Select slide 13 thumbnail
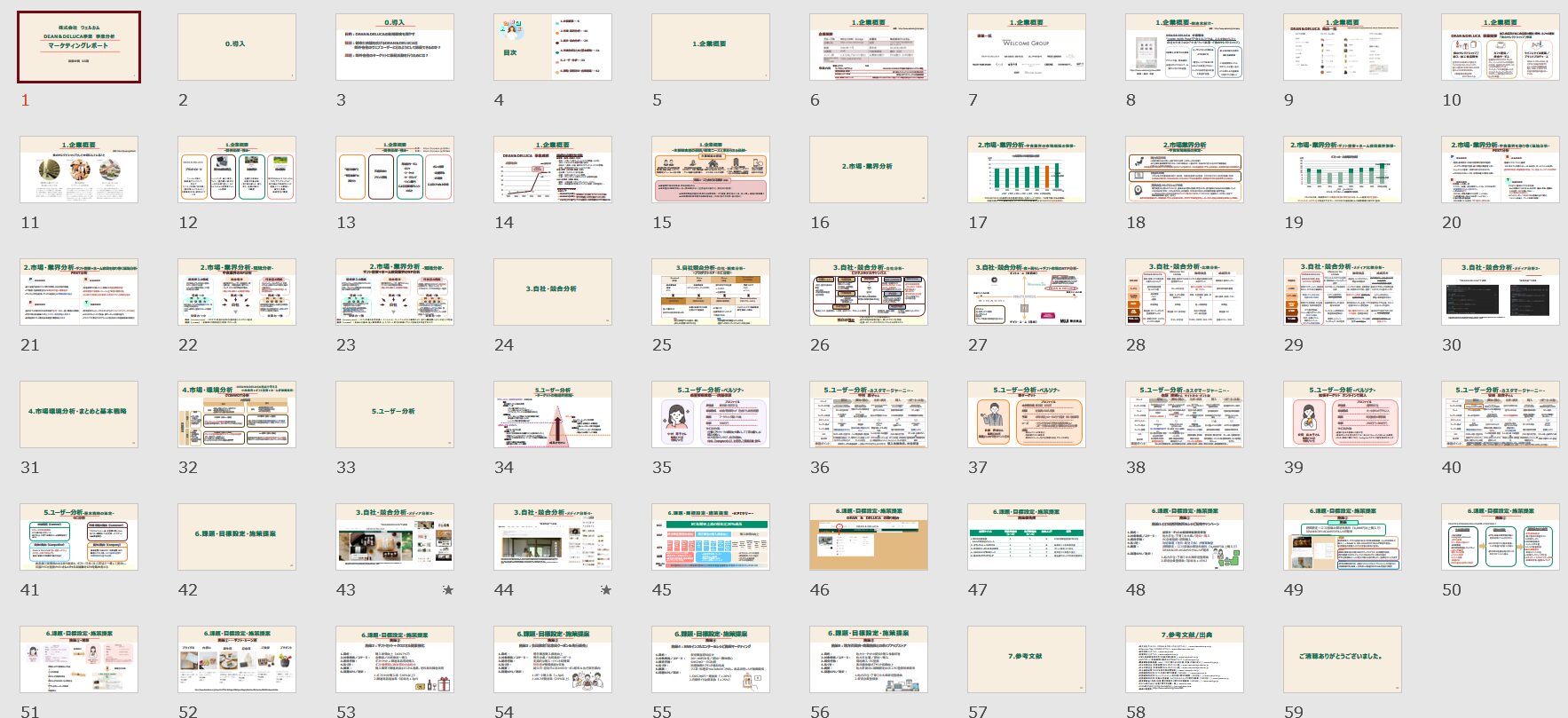The height and width of the screenshot is (718, 1568). click(395, 170)
